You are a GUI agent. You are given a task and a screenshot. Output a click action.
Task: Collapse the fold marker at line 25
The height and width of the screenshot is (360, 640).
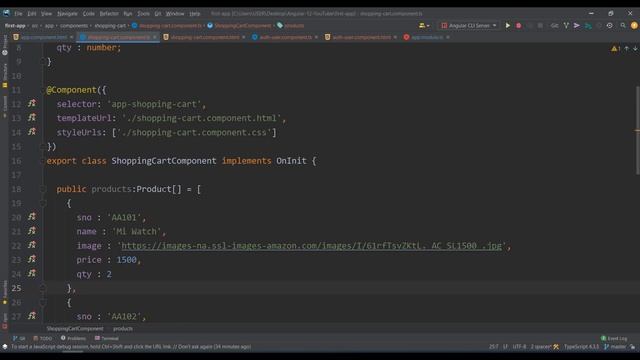(x=42, y=288)
